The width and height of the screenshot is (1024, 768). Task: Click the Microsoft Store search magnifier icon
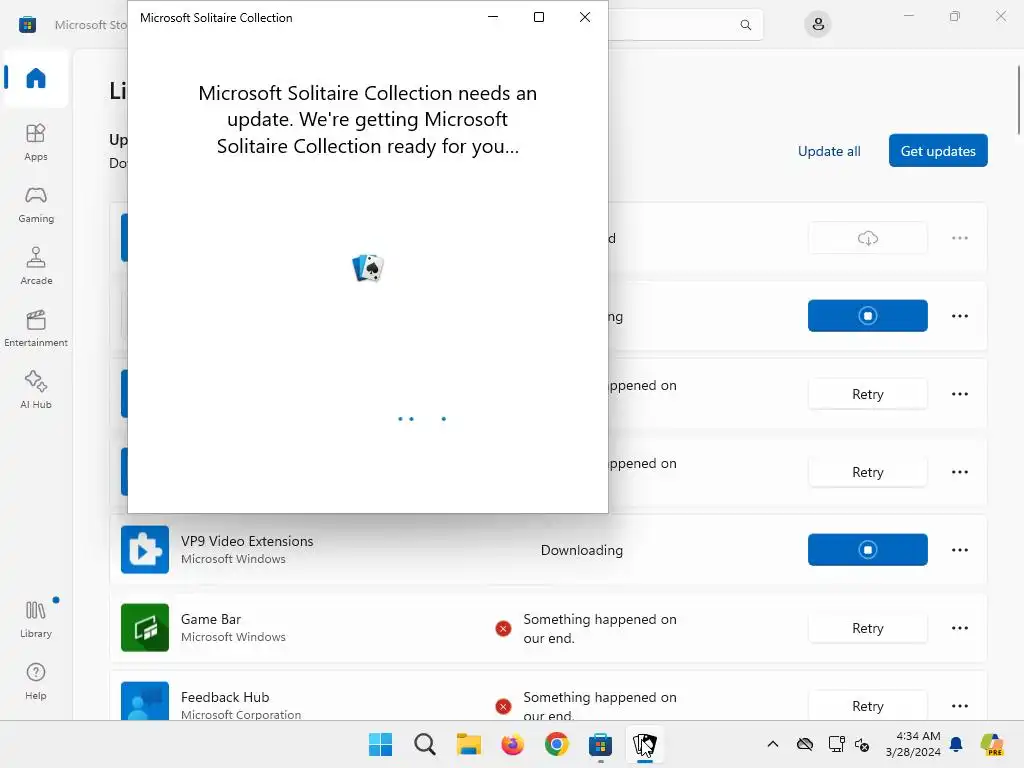point(745,25)
